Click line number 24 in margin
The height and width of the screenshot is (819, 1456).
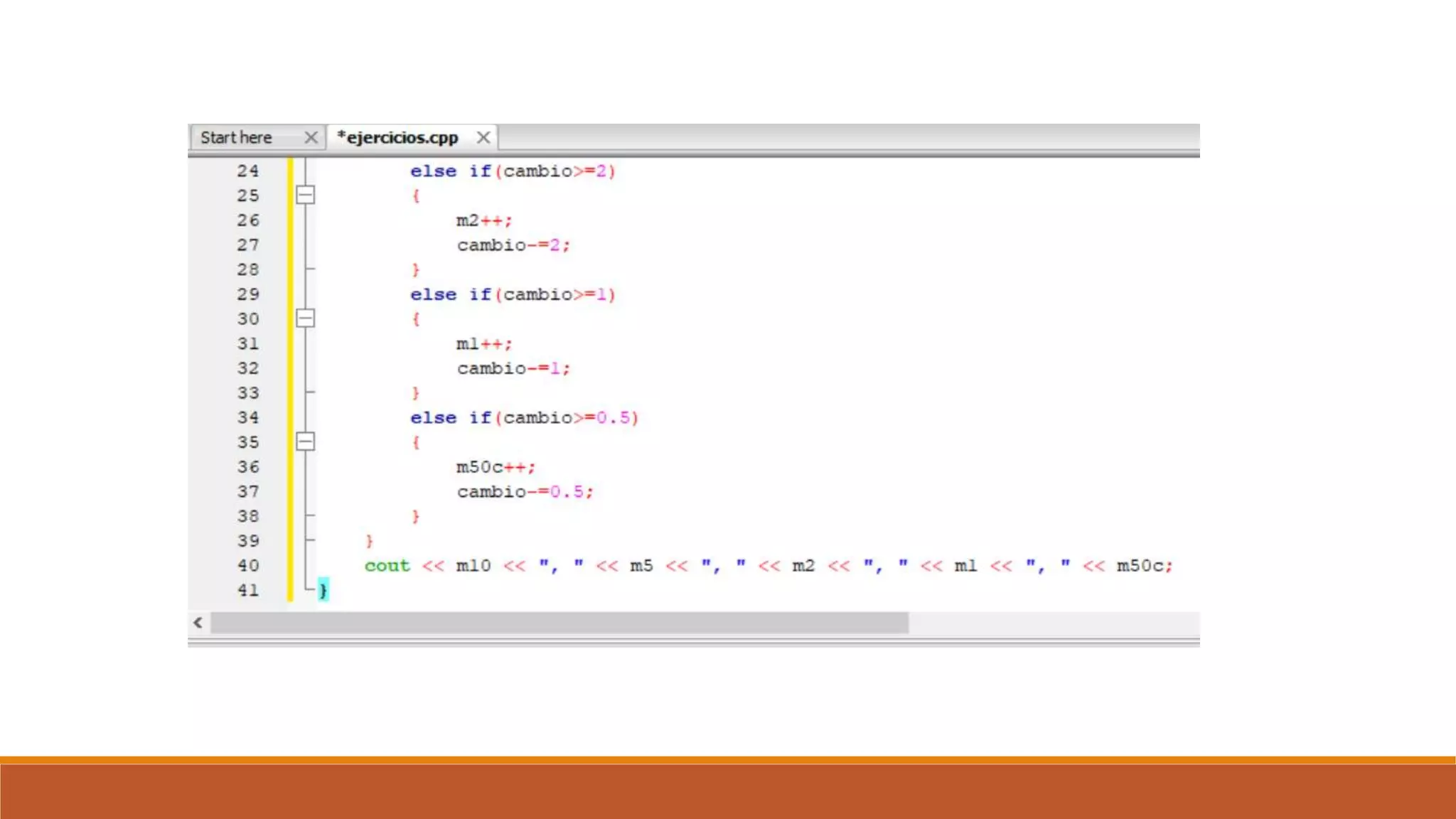[248, 171]
